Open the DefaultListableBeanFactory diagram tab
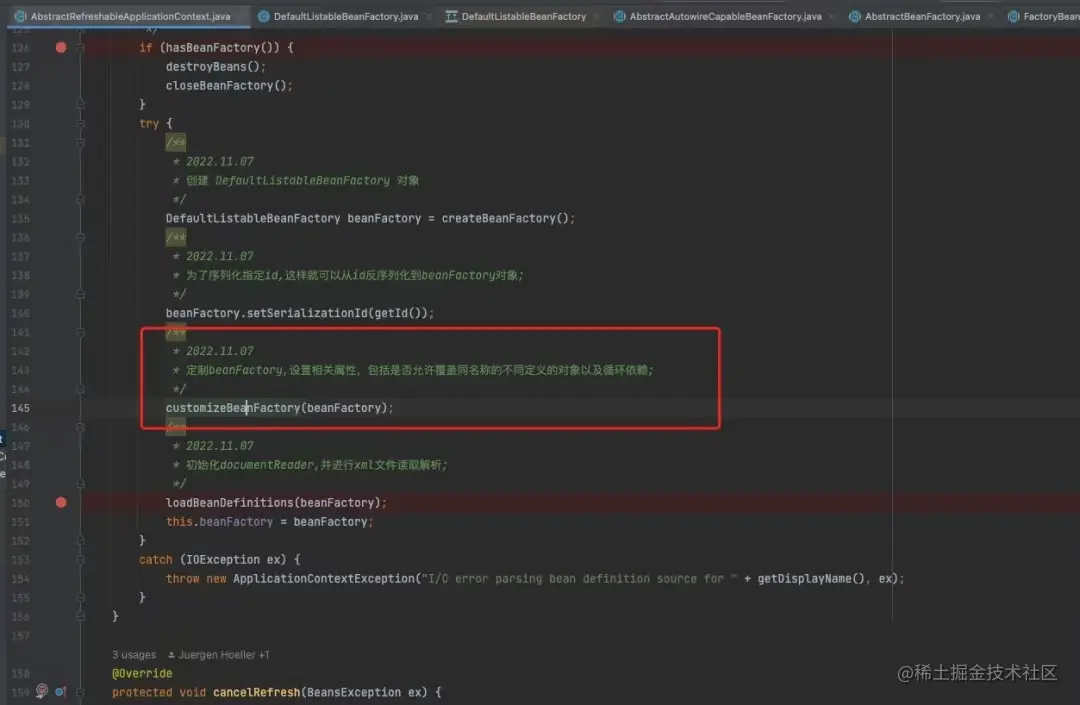Viewport: 1080px width, 705px height. coord(523,16)
